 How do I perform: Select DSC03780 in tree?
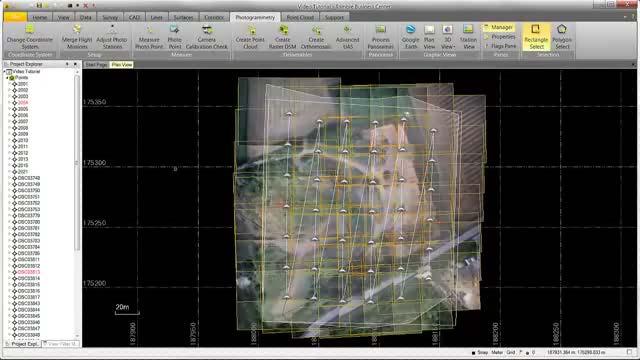tap(29, 222)
